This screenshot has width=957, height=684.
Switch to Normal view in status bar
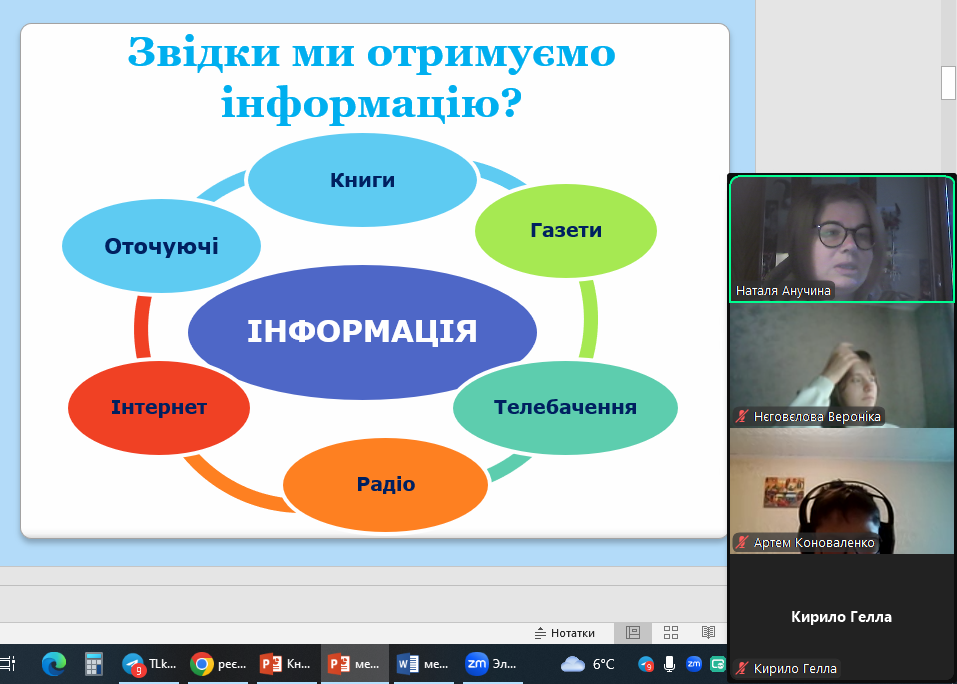(633, 633)
